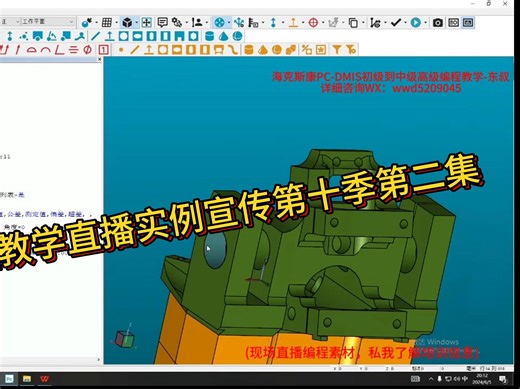Open PC-DMIS icon on the taskbar
520x389 pixels.
tap(9, 379)
